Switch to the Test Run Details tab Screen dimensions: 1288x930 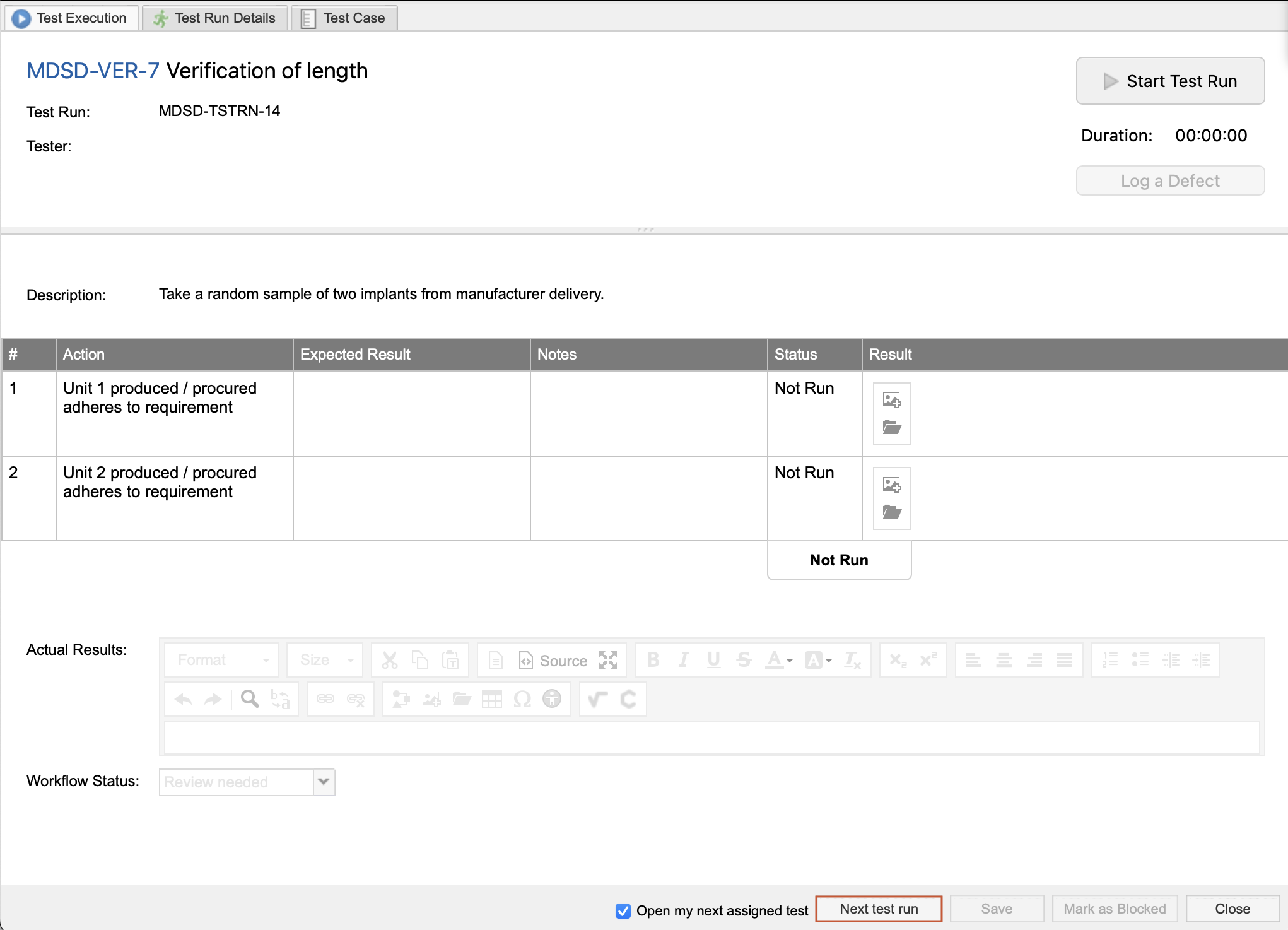click(215, 18)
